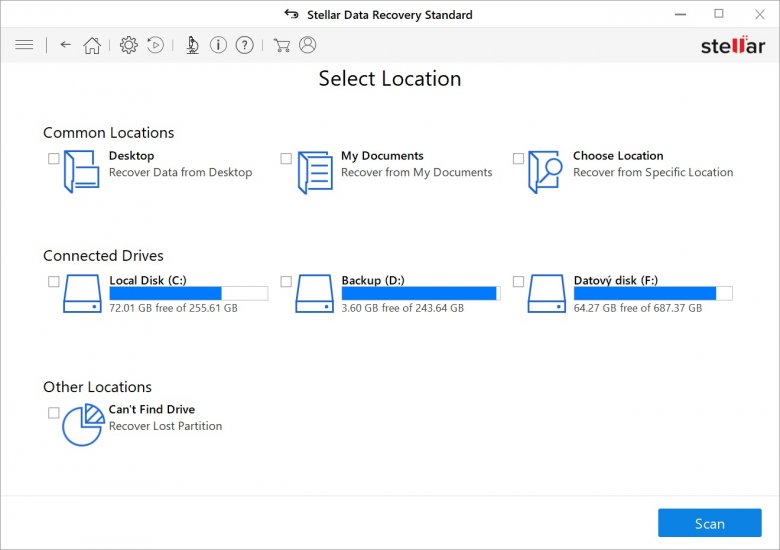Open the hamburger menu
The height and width of the screenshot is (550, 780).
point(25,45)
